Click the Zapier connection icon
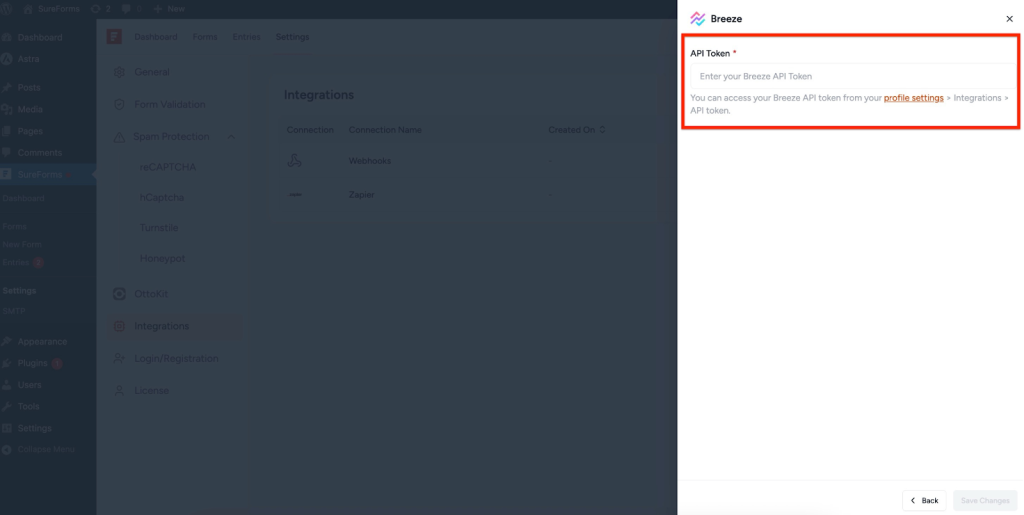 pos(295,195)
